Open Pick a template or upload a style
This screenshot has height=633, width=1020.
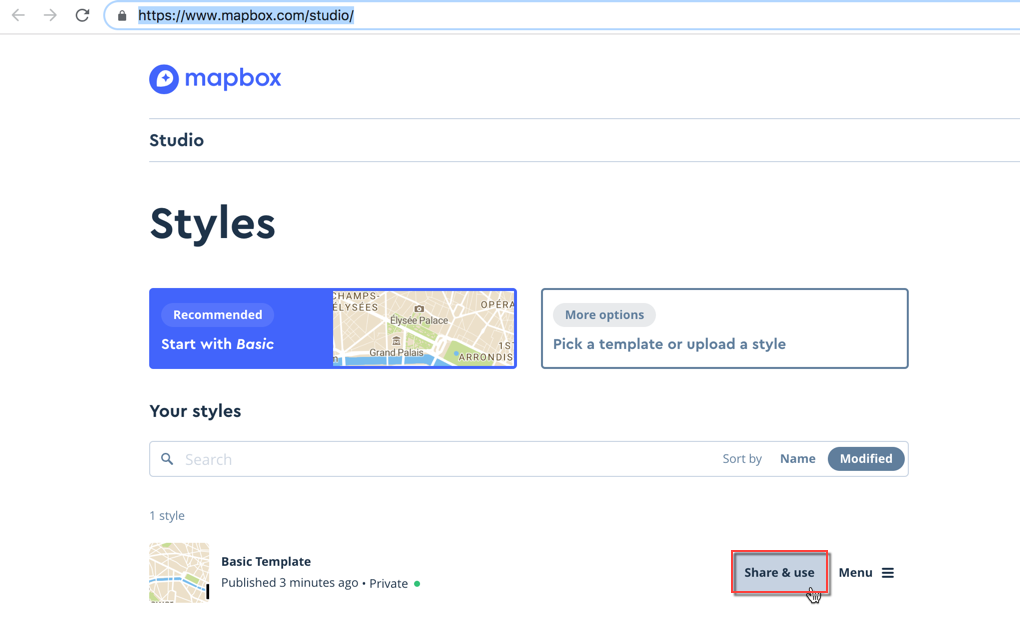point(725,329)
